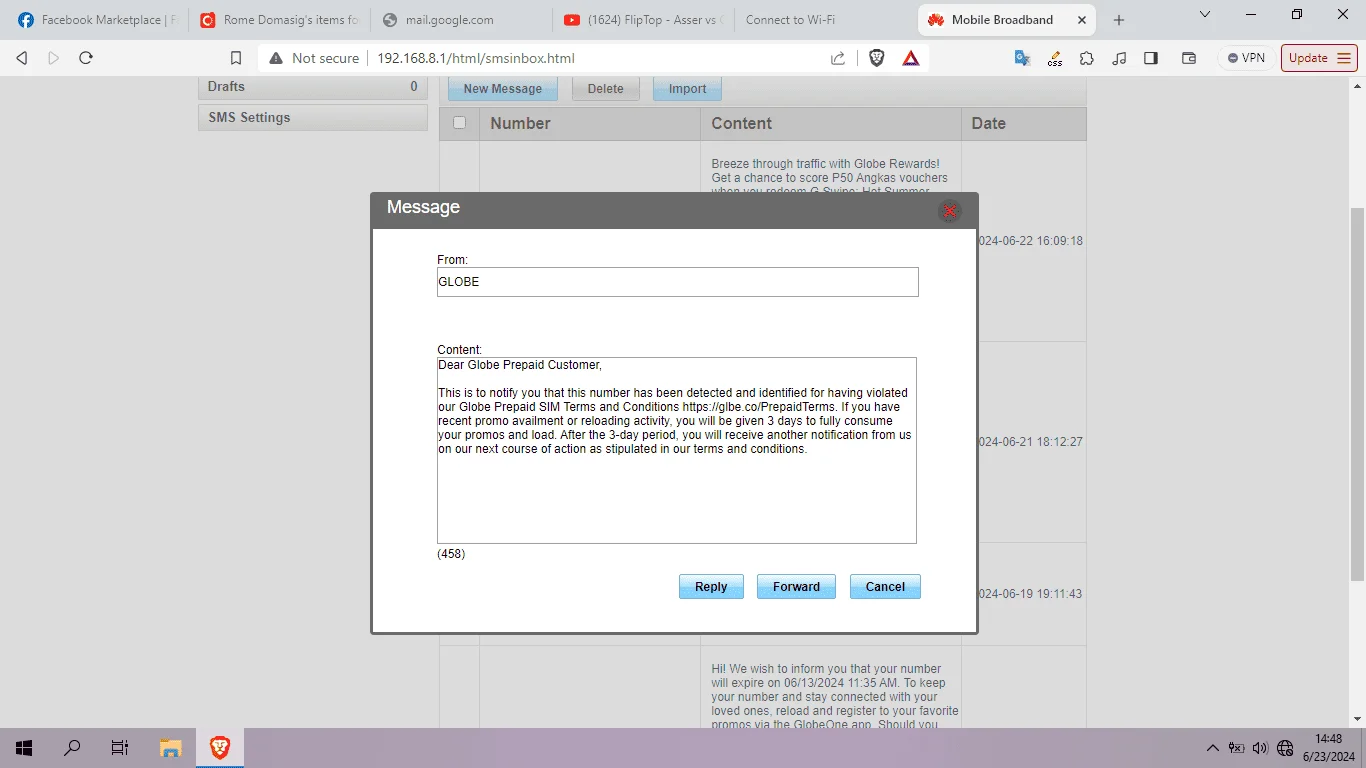Click the Delete button above the table
The image size is (1366, 768).
606,89
